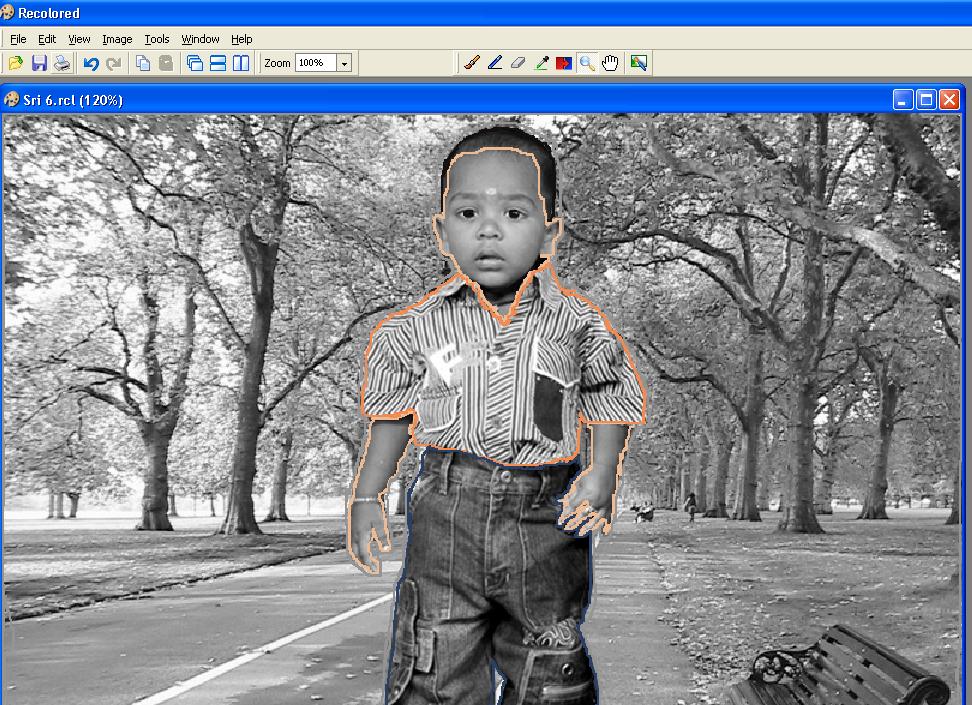The height and width of the screenshot is (705, 972).
Task: Select the red-to-blue color change tool
Action: pos(563,63)
